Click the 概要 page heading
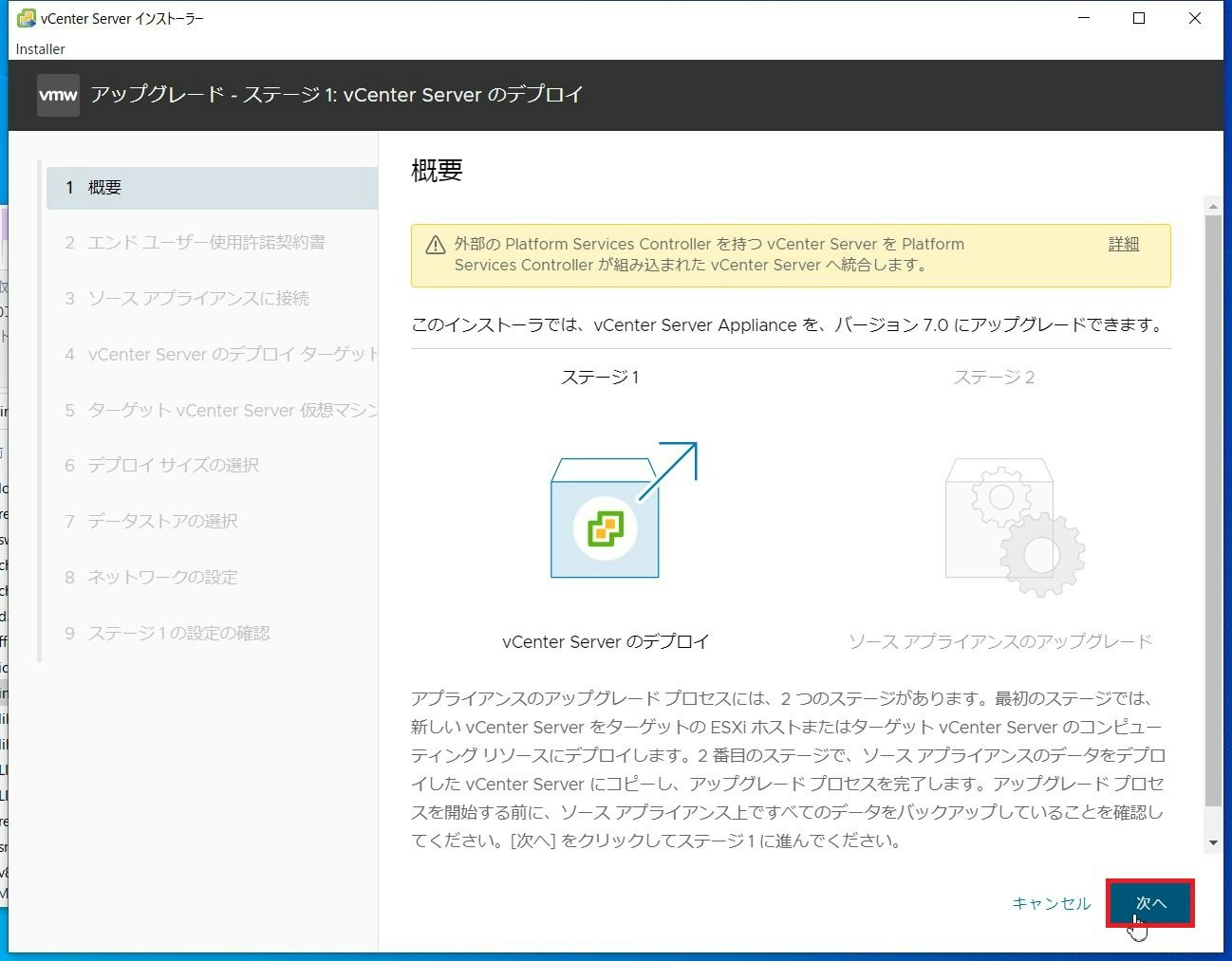 pos(437,171)
